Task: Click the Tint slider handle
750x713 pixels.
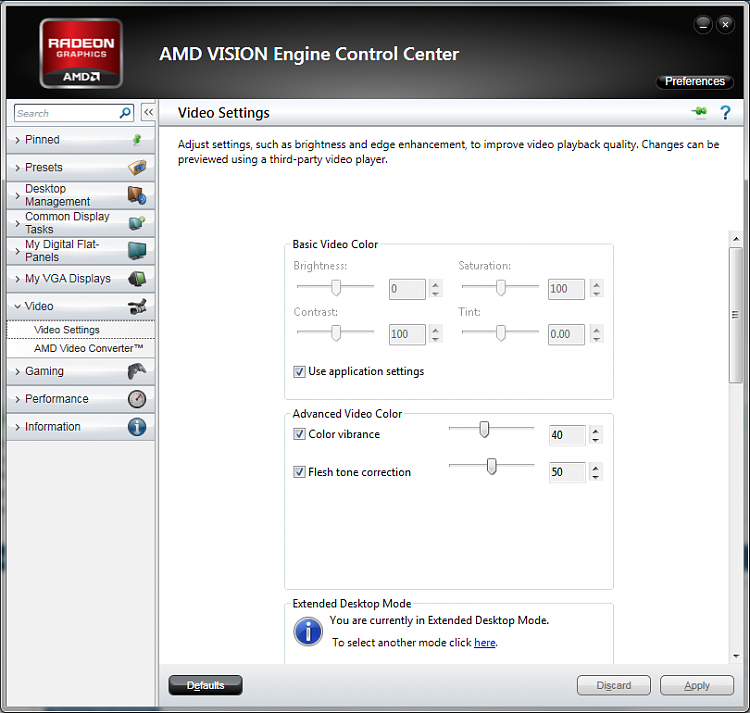Action: [x=501, y=333]
